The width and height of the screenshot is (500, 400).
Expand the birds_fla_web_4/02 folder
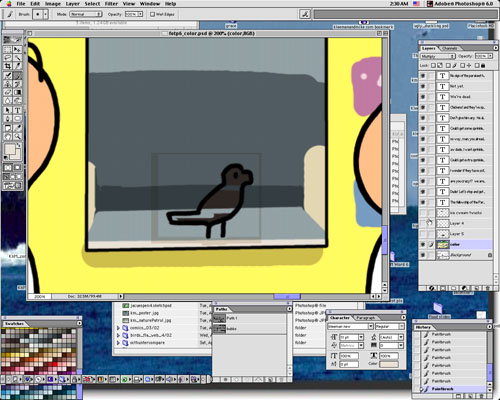pyautogui.click(x=118, y=335)
